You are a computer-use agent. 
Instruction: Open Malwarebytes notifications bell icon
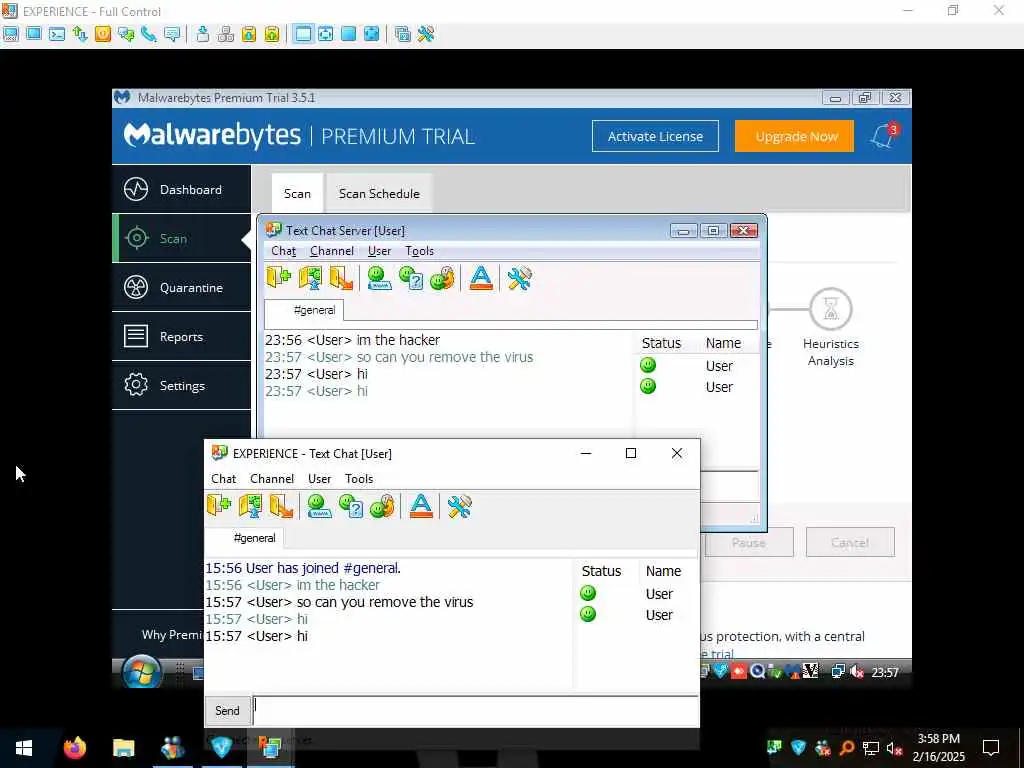(x=883, y=136)
